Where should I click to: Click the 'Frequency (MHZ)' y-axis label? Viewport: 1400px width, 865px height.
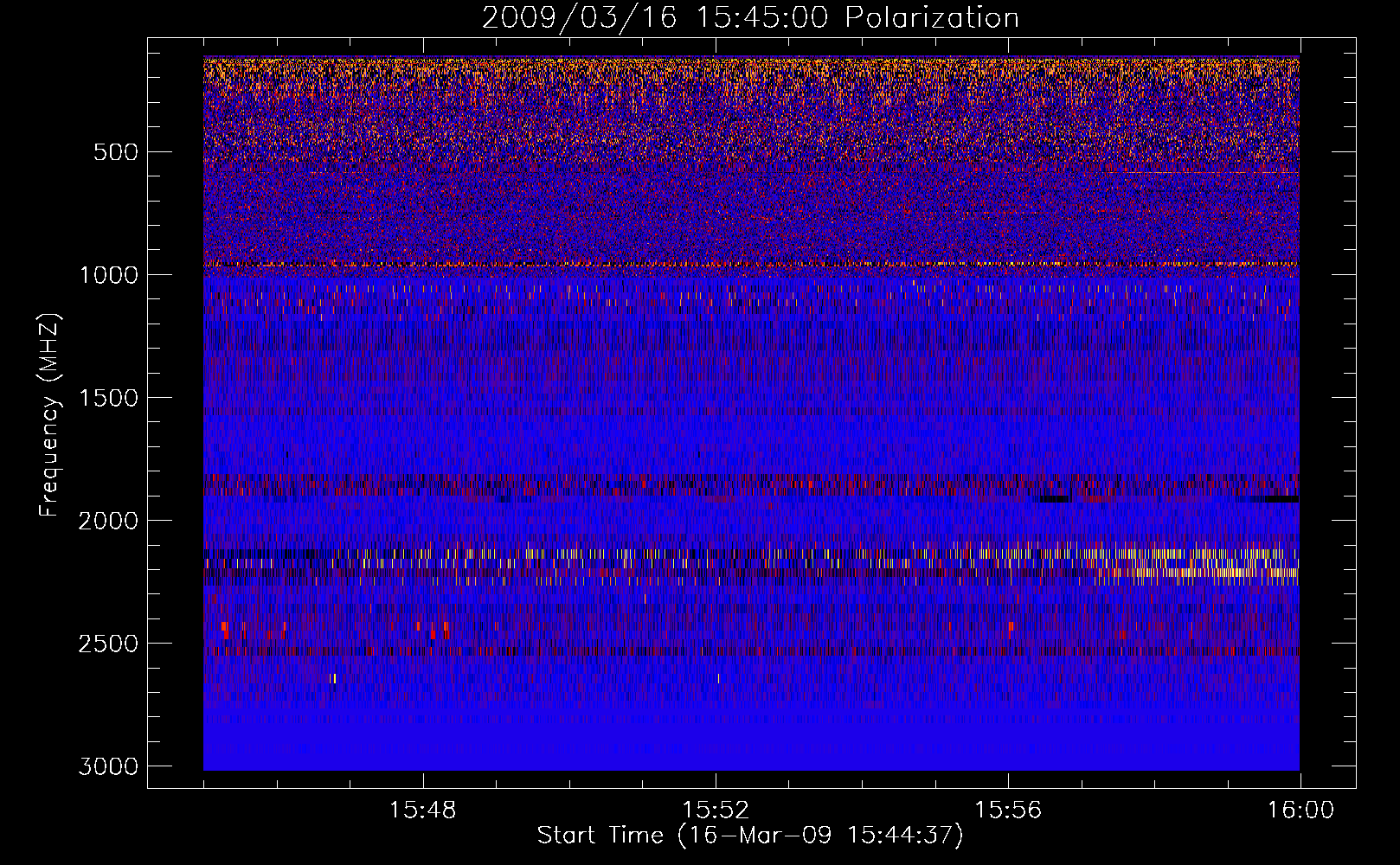tap(50, 415)
